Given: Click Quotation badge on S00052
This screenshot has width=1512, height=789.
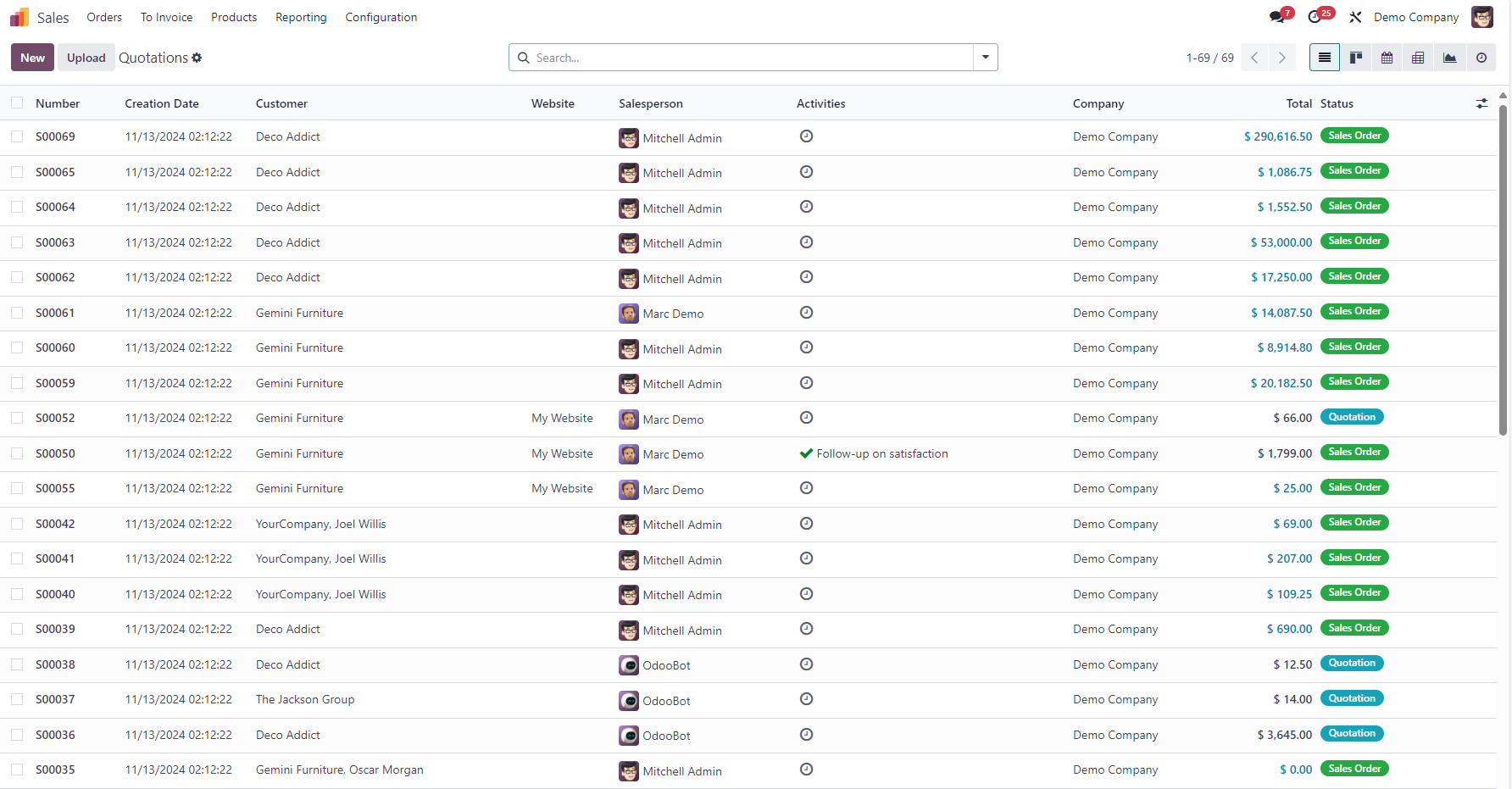Looking at the screenshot, I should pos(1352,417).
